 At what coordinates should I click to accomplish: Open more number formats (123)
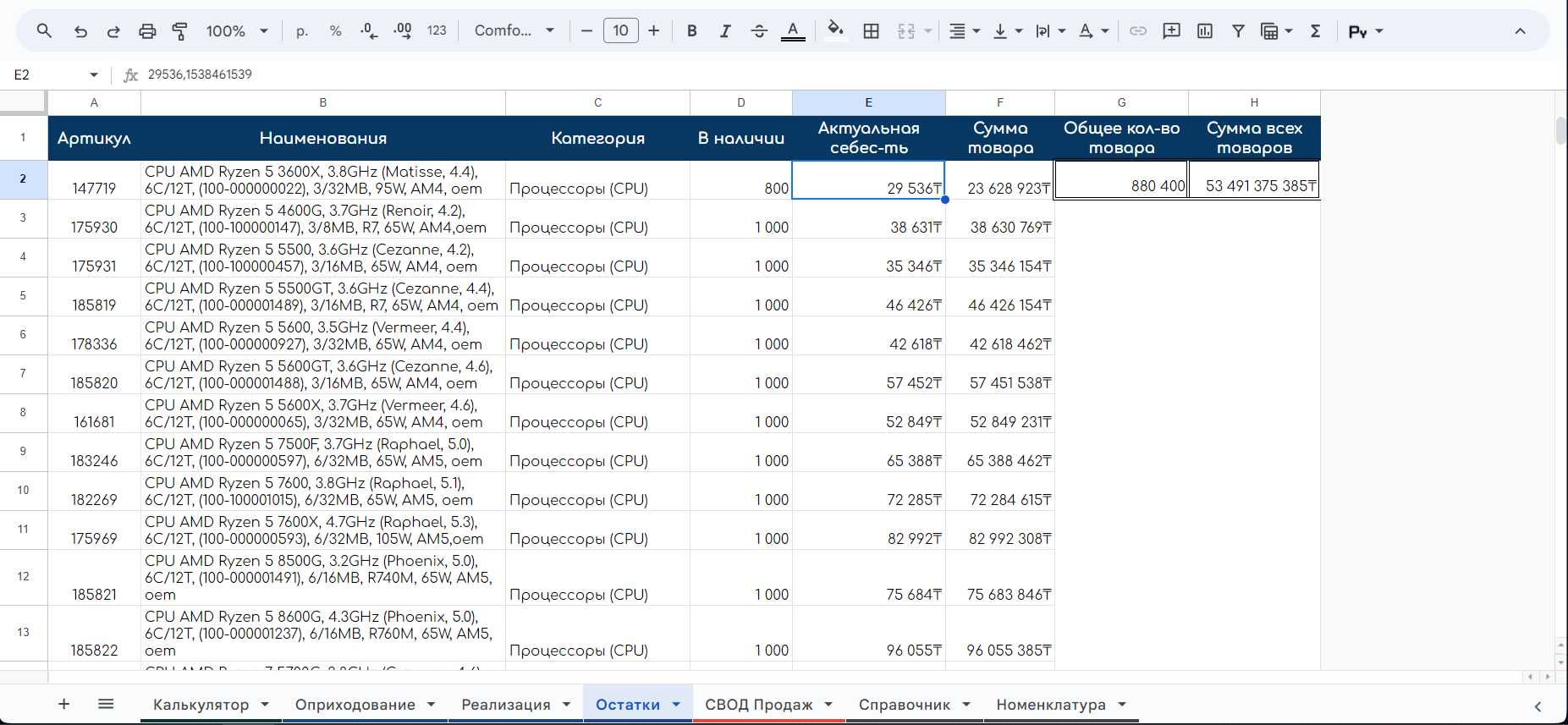[437, 30]
